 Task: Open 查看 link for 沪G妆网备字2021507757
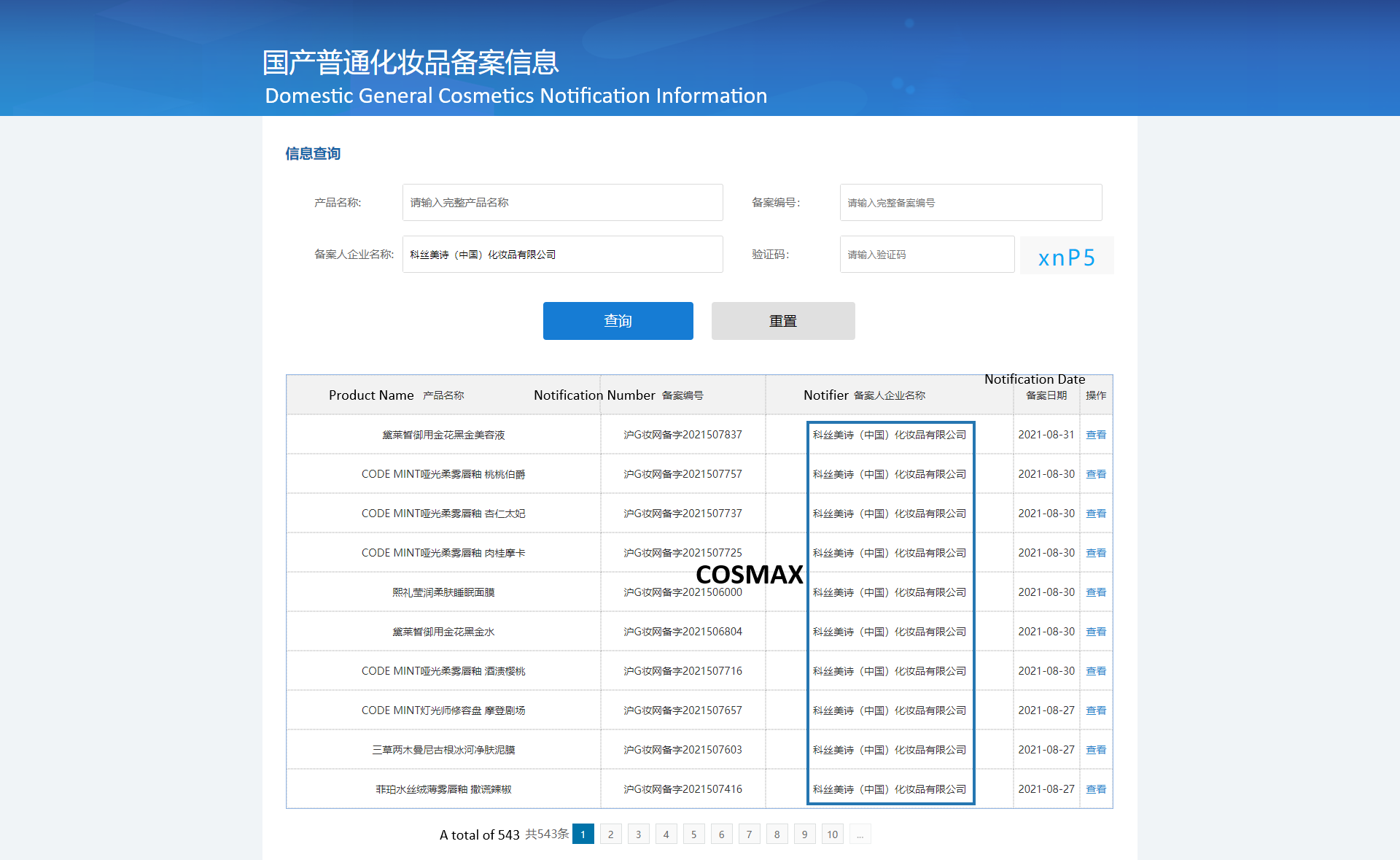click(1096, 474)
